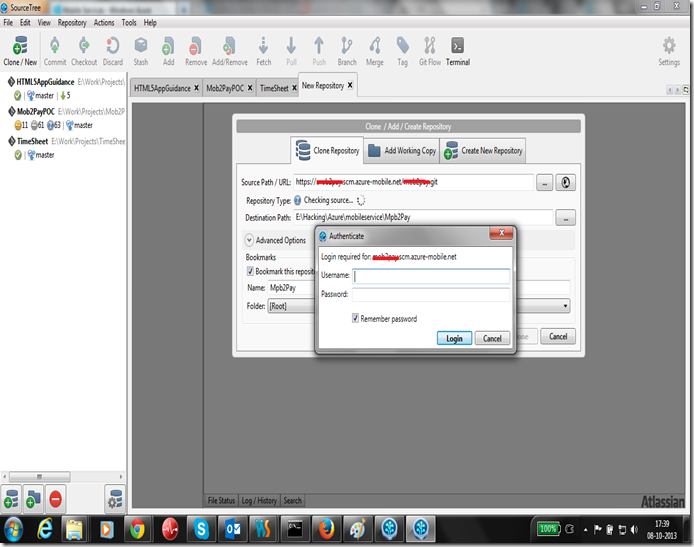The width and height of the screenshot is (694, 547).
Task: Open Firefox from the taskbar
Action: click(327, 529)
